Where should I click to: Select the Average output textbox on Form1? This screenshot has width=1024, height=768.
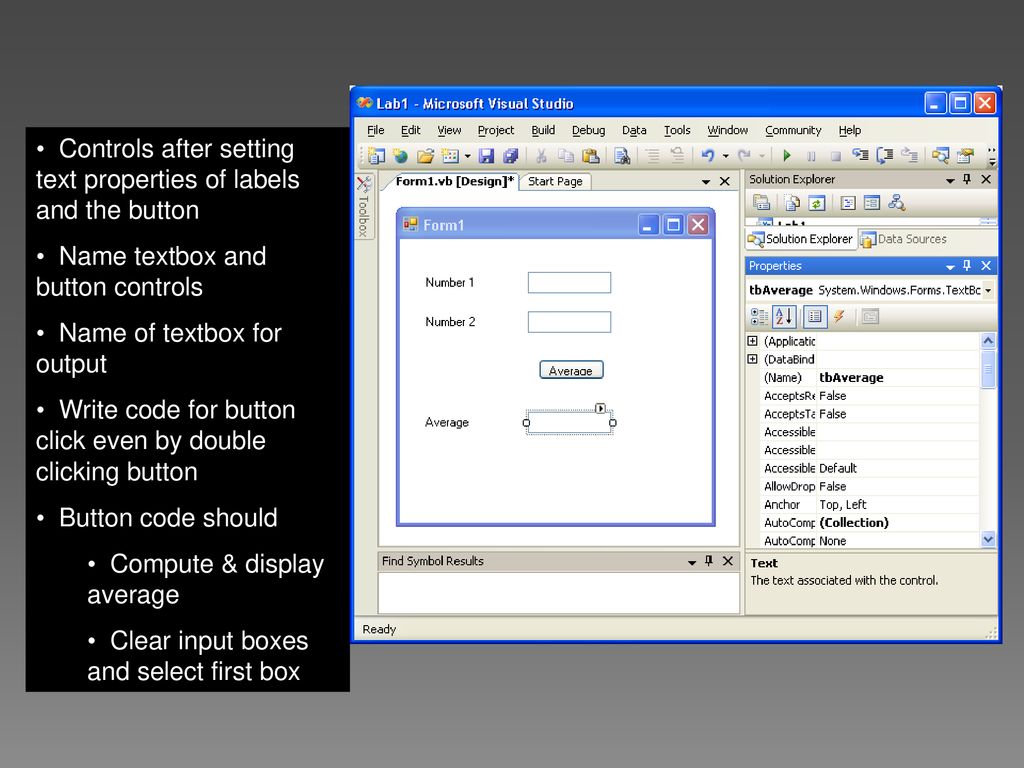[569, 423]
